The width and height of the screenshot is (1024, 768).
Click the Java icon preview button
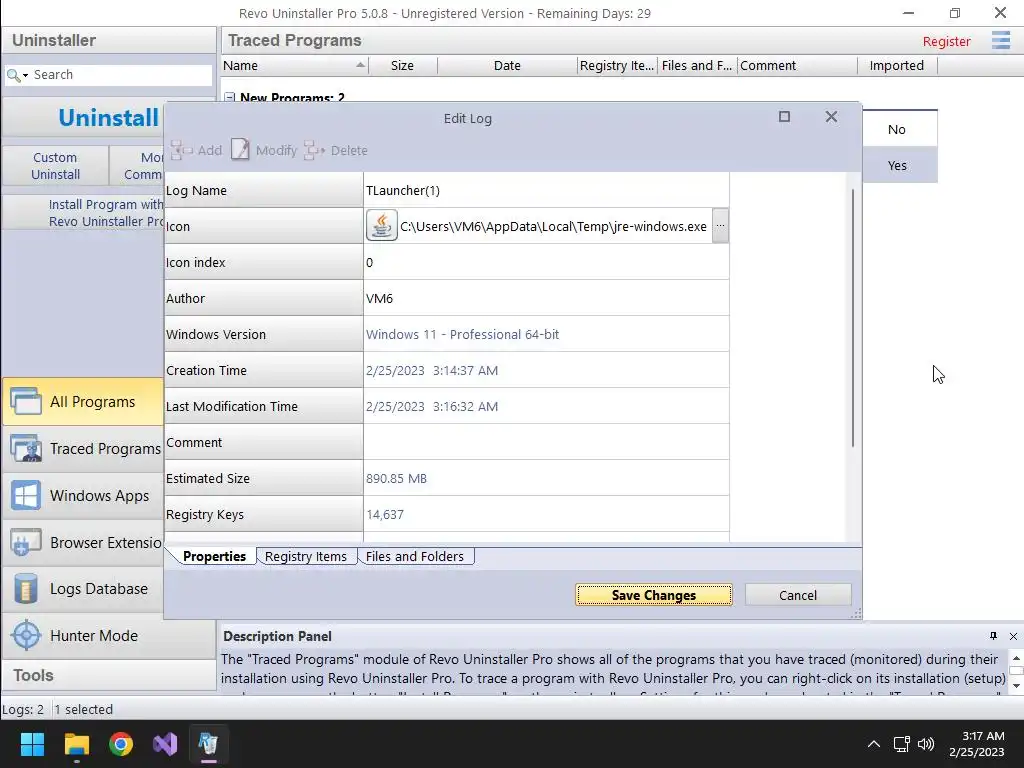pyautogui.click(x=382, y=226)
